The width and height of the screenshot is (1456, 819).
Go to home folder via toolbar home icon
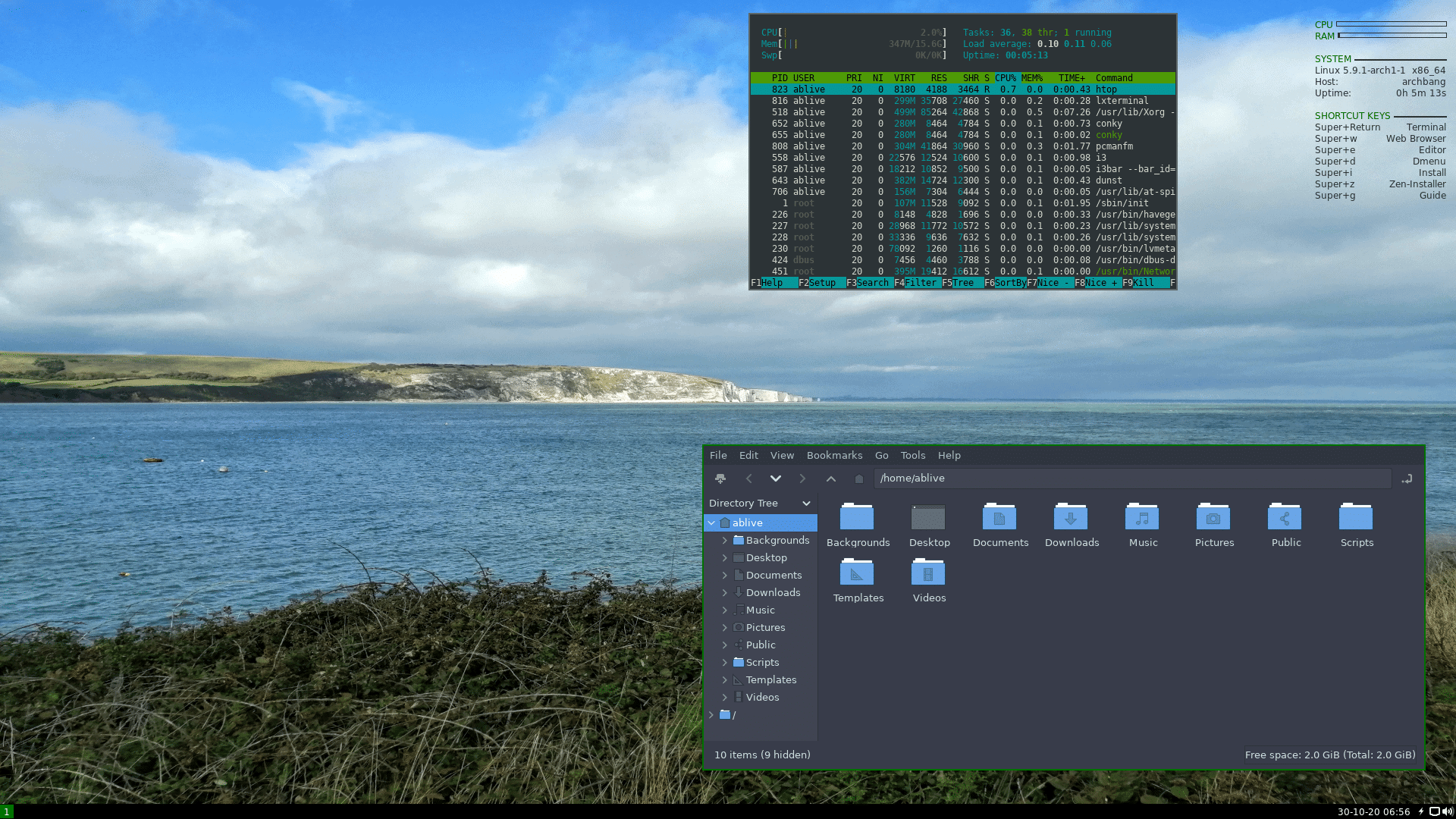[x=858, y=479]
